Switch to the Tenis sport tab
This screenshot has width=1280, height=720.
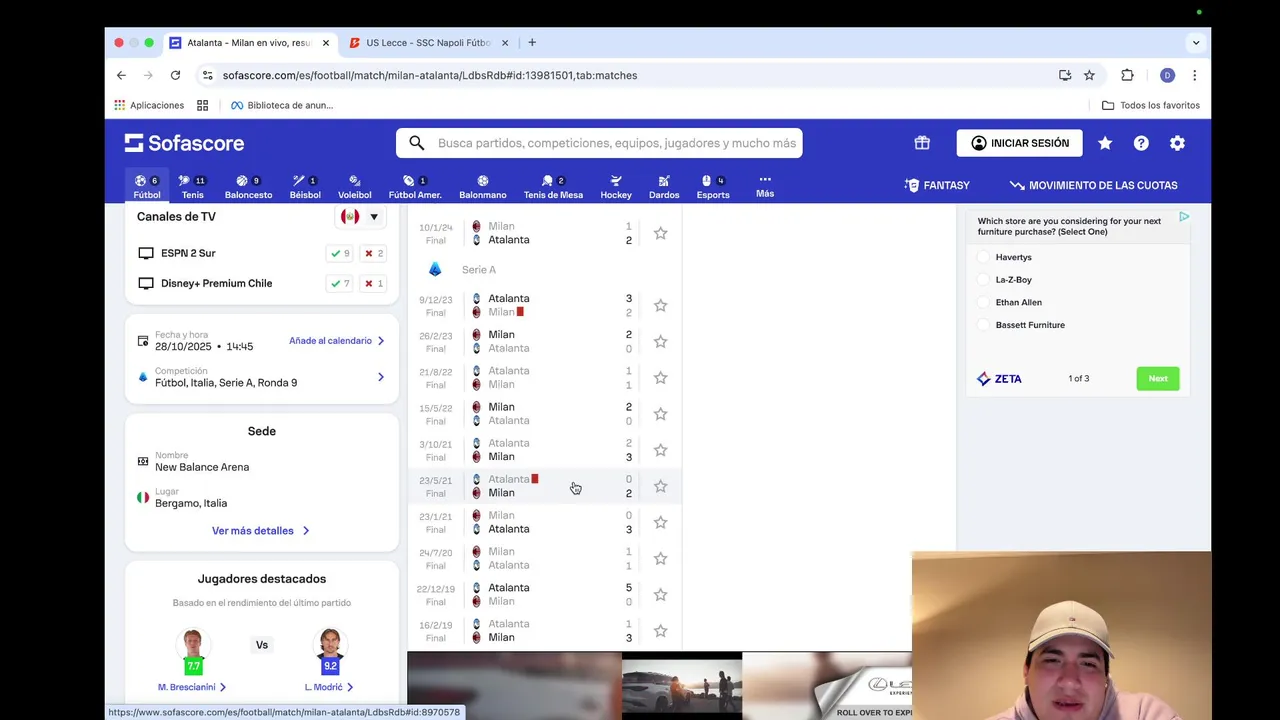point(192,187)
